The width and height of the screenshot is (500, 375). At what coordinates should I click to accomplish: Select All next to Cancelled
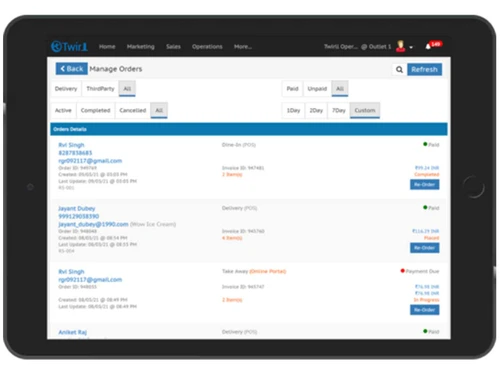click(x=159, y=110)
